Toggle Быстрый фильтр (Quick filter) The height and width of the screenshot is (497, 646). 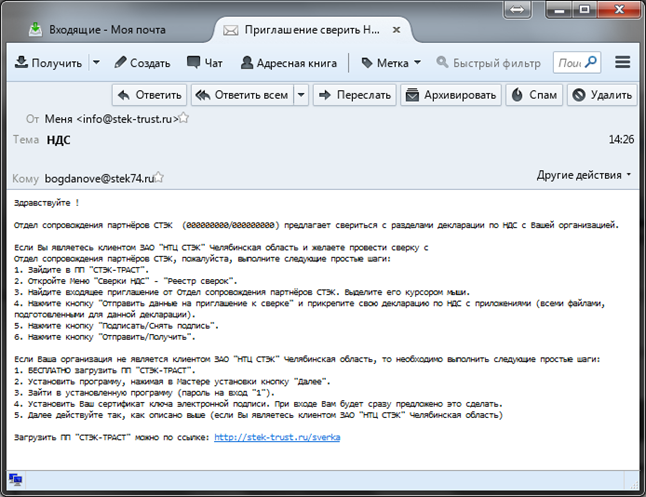489,63
